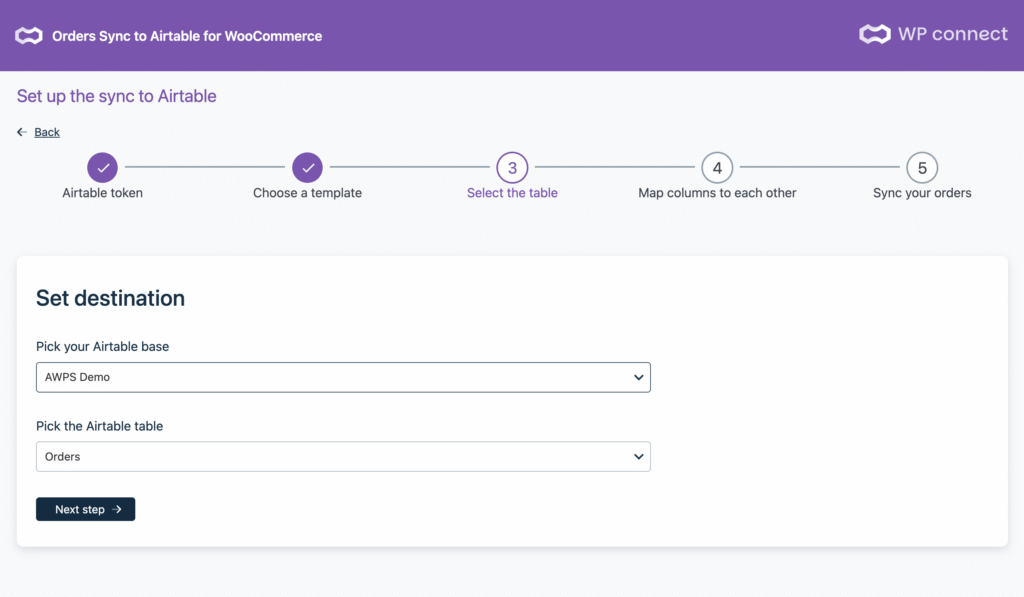Click the WP connect brand text

click(x=952, y=34)
